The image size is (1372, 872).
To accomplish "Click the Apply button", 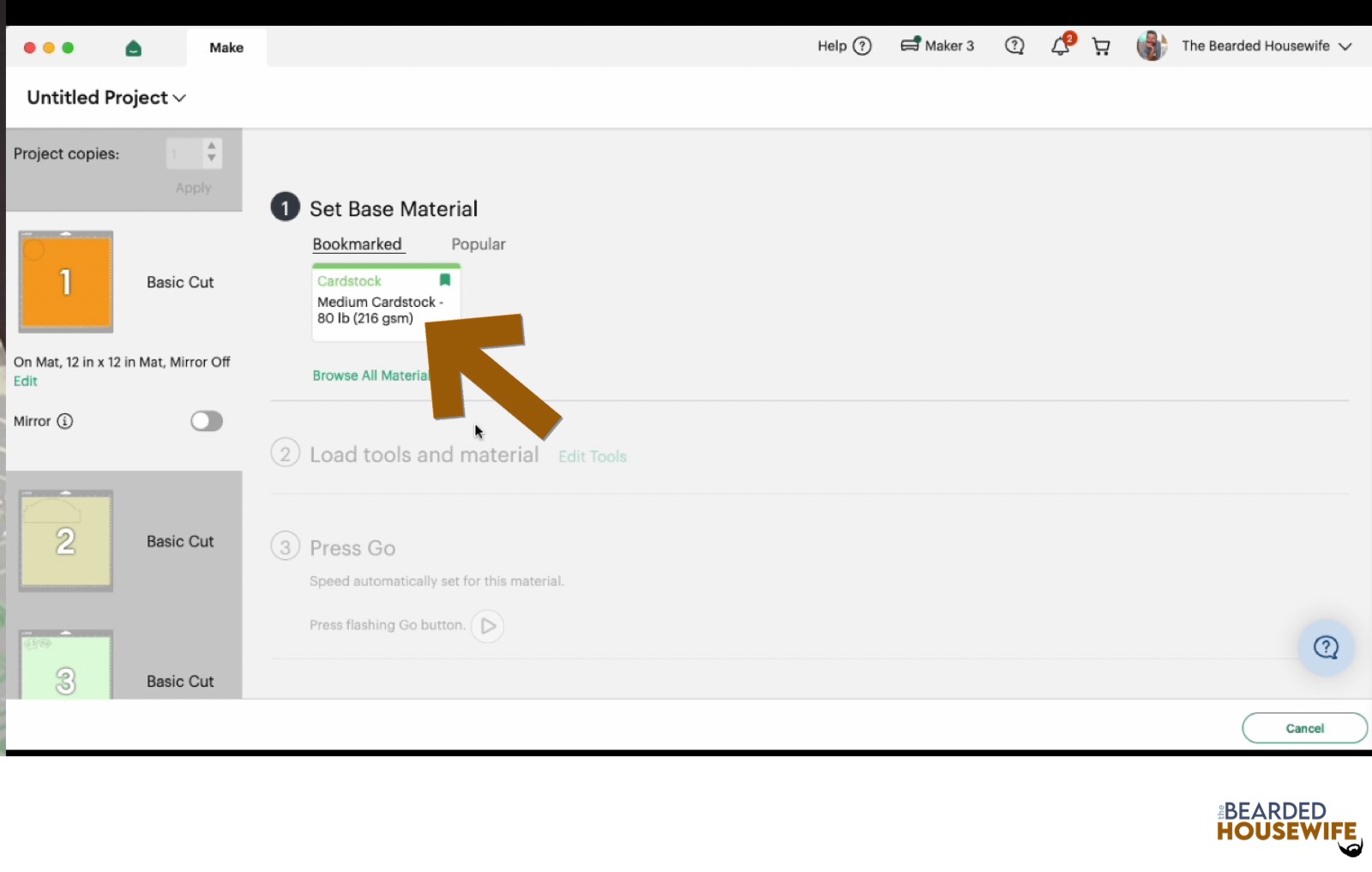I will click(x=193, y=188).
